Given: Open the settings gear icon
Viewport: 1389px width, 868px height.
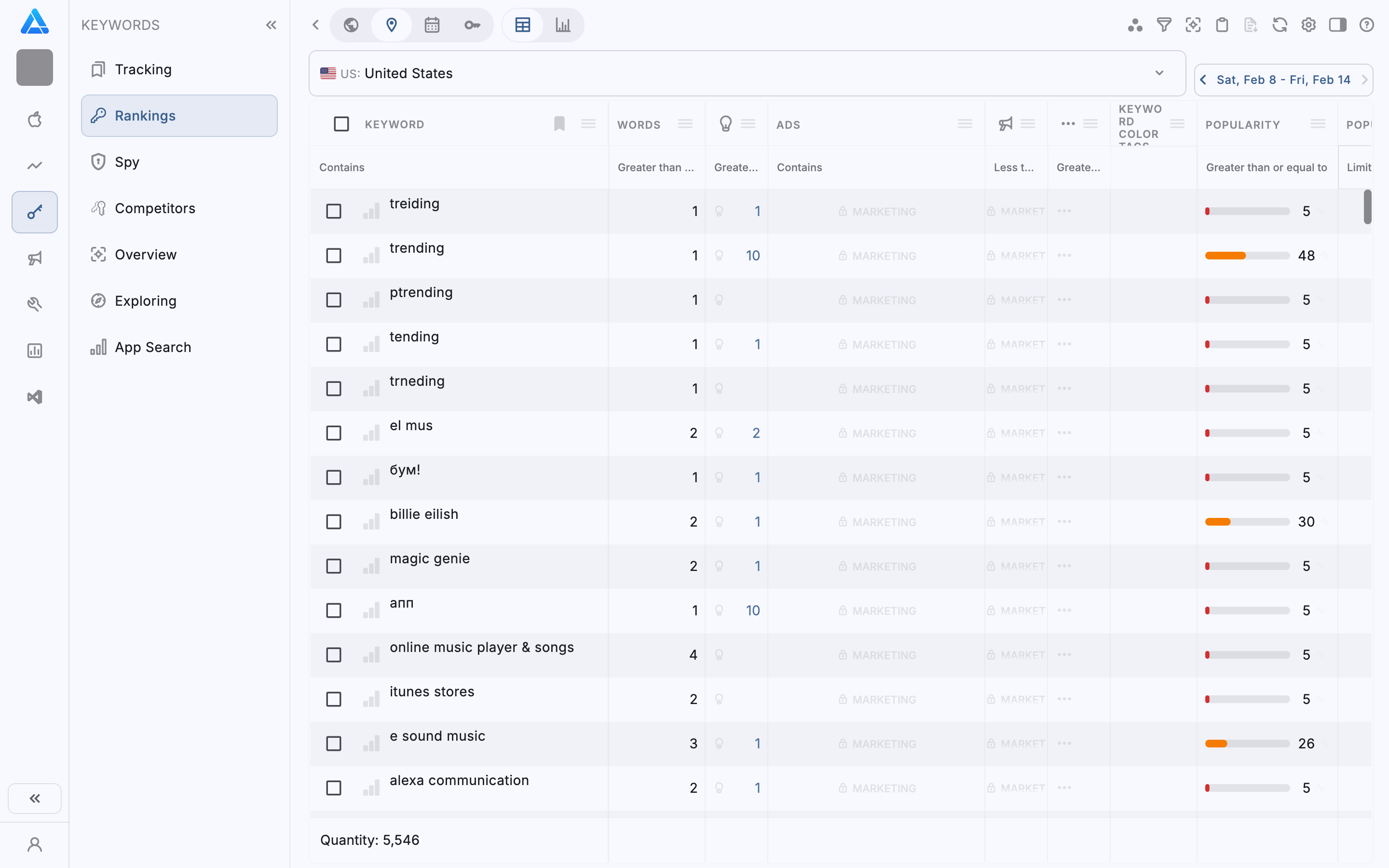Looking at the screenshot, I should pos(1308,25).
